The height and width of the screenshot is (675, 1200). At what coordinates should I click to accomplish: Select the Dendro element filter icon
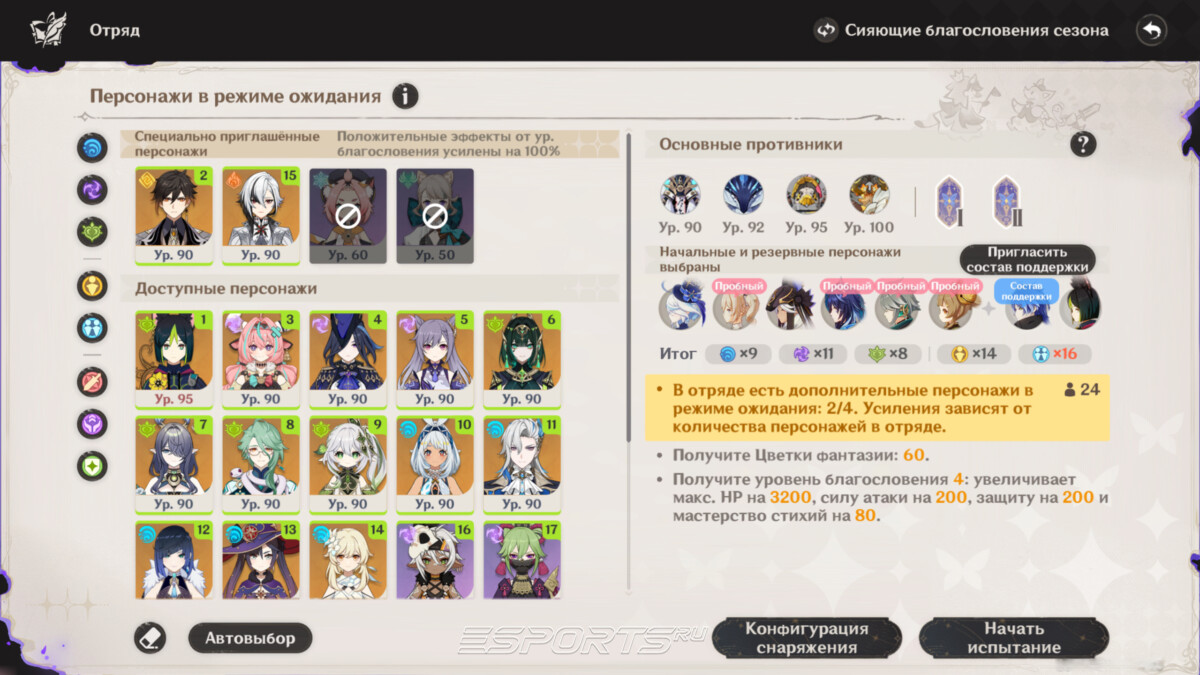point(92,232)
